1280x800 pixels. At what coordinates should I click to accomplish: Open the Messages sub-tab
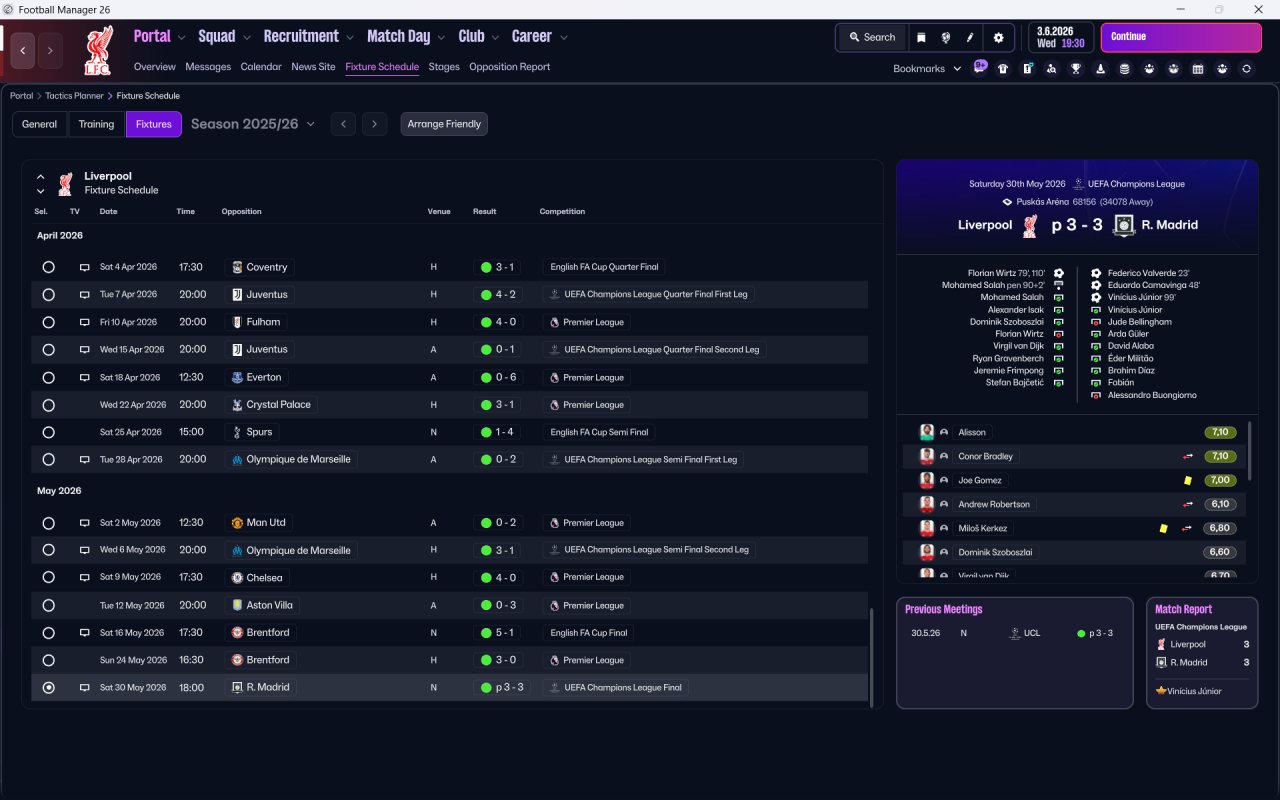(x=208, y=67)
